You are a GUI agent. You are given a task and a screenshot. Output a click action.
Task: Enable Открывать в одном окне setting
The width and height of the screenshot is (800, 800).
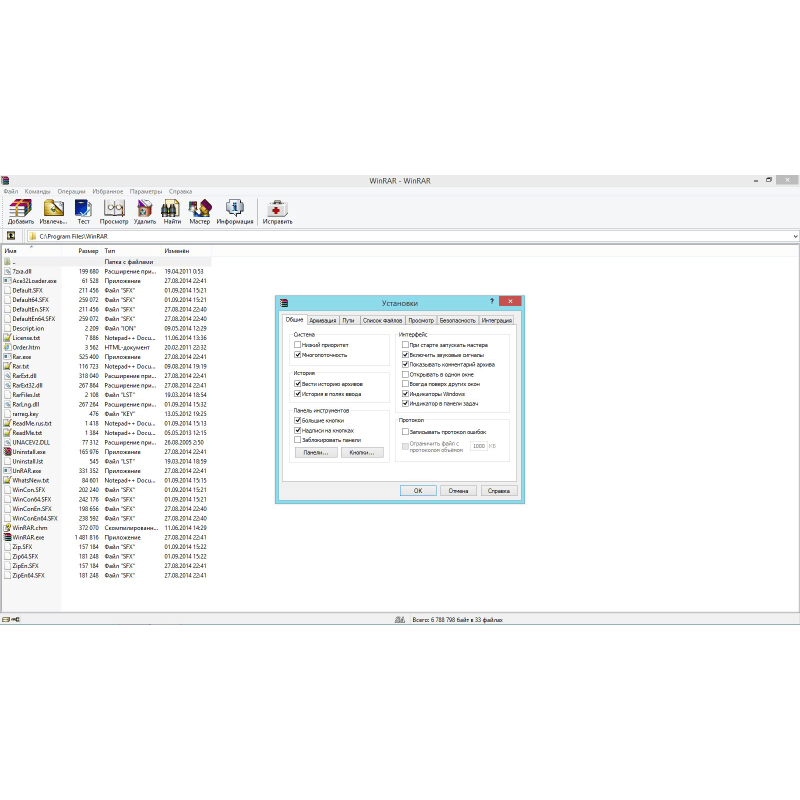[x=404, y=376]
